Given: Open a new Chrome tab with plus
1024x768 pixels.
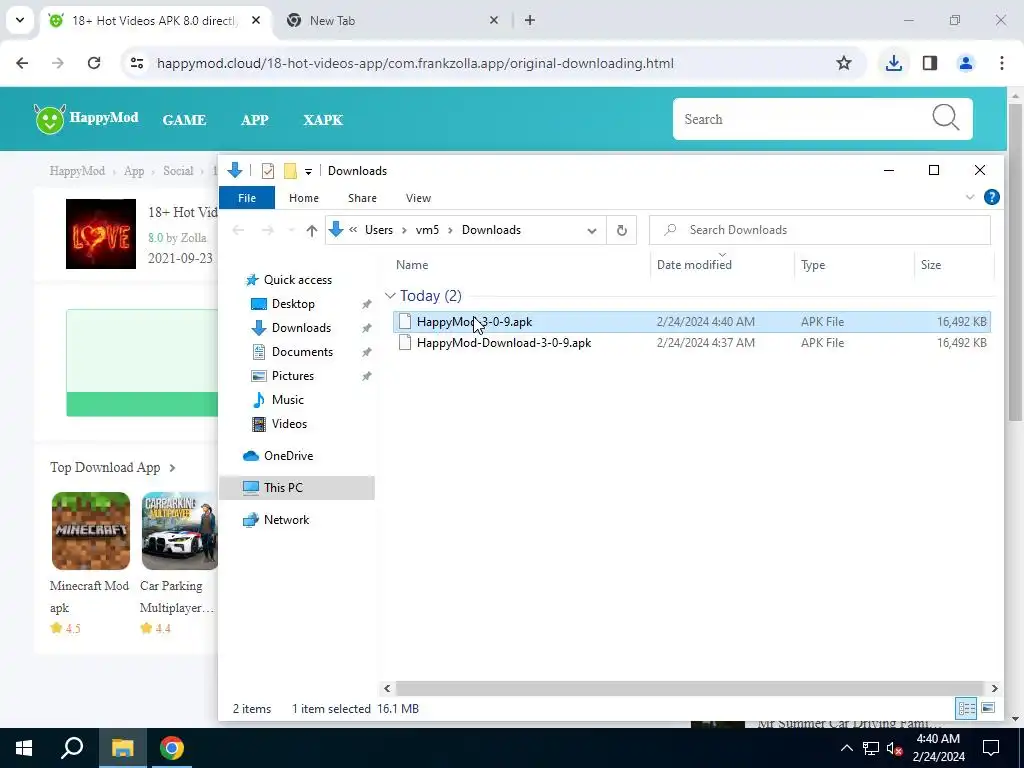Looking at the screenshot, I should tap(530, 20).
